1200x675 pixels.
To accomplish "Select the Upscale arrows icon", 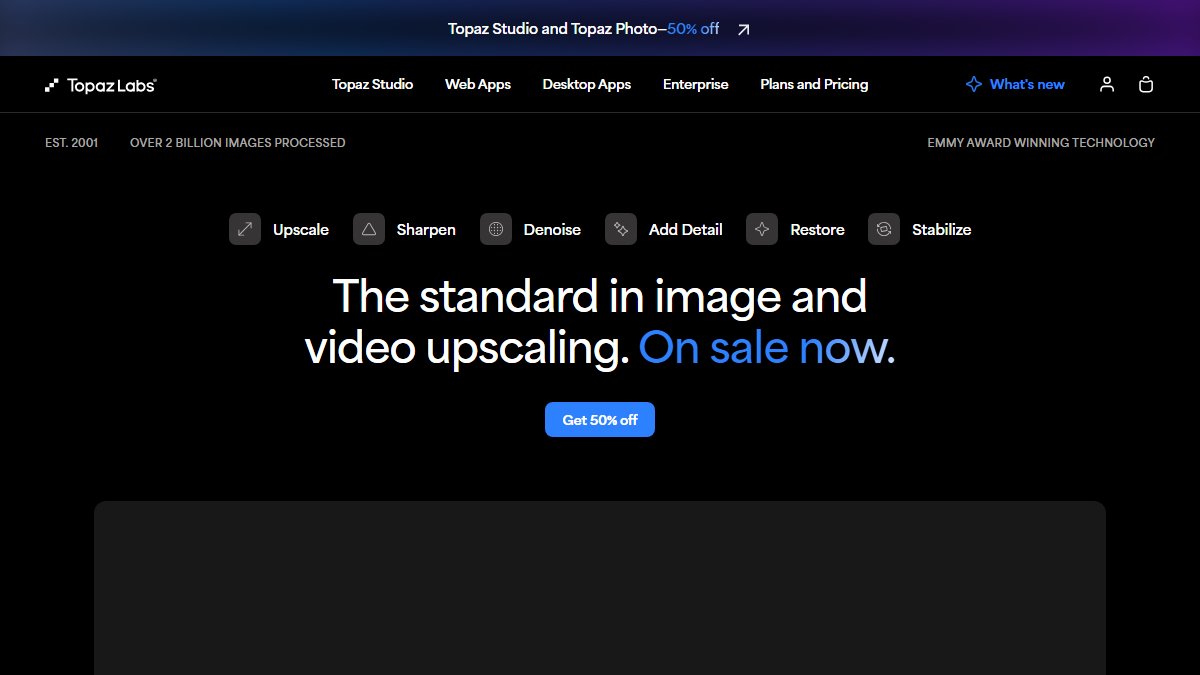I will pyautogui.click(x=245, y=229).
